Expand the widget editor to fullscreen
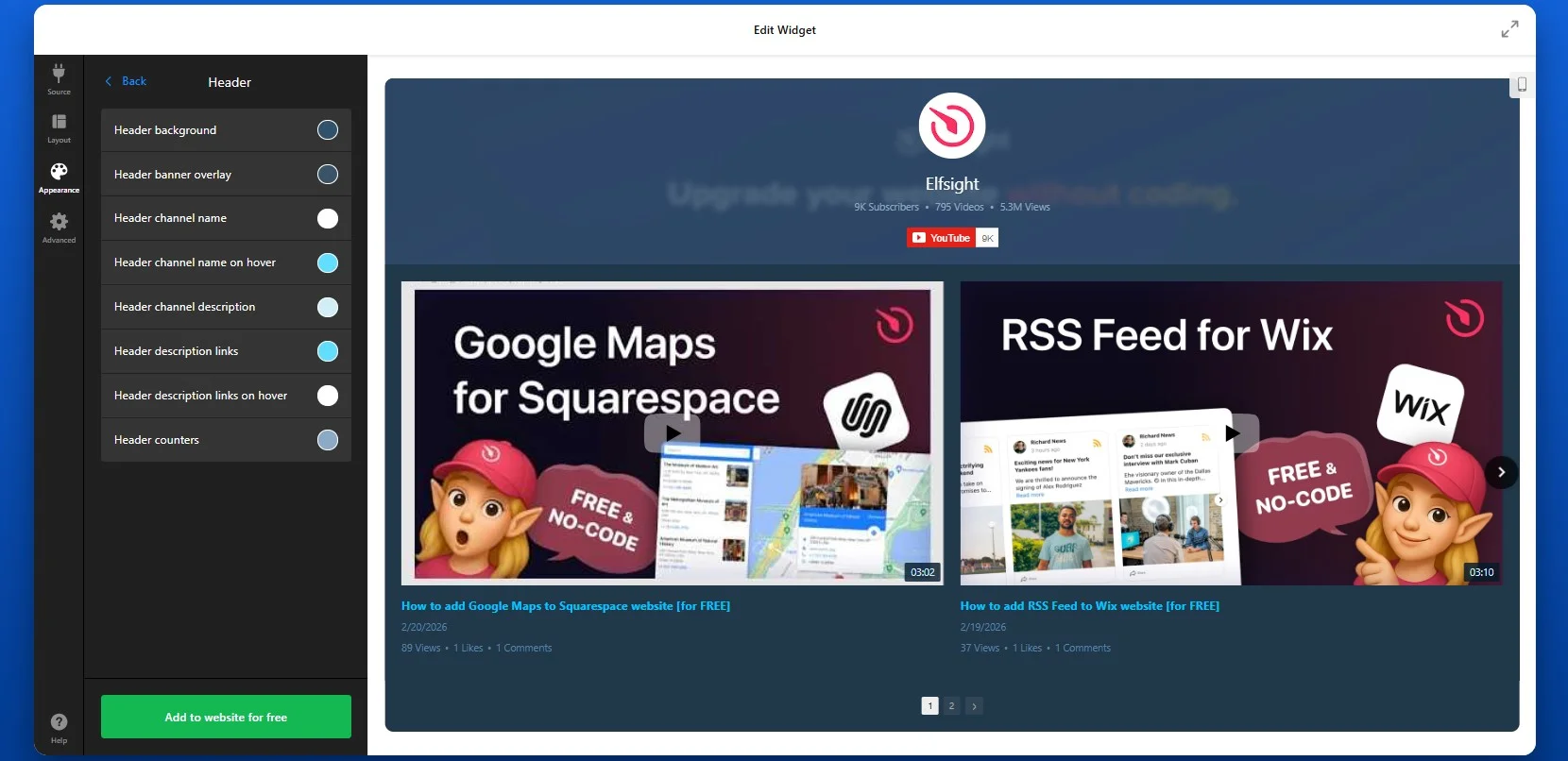Viewport: 1568px width, 761px height. click(x=1509, y=29)
